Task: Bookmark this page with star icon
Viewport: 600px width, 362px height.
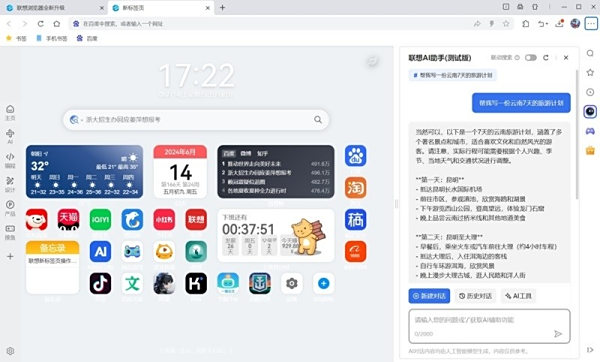Action: click(506, 24)
